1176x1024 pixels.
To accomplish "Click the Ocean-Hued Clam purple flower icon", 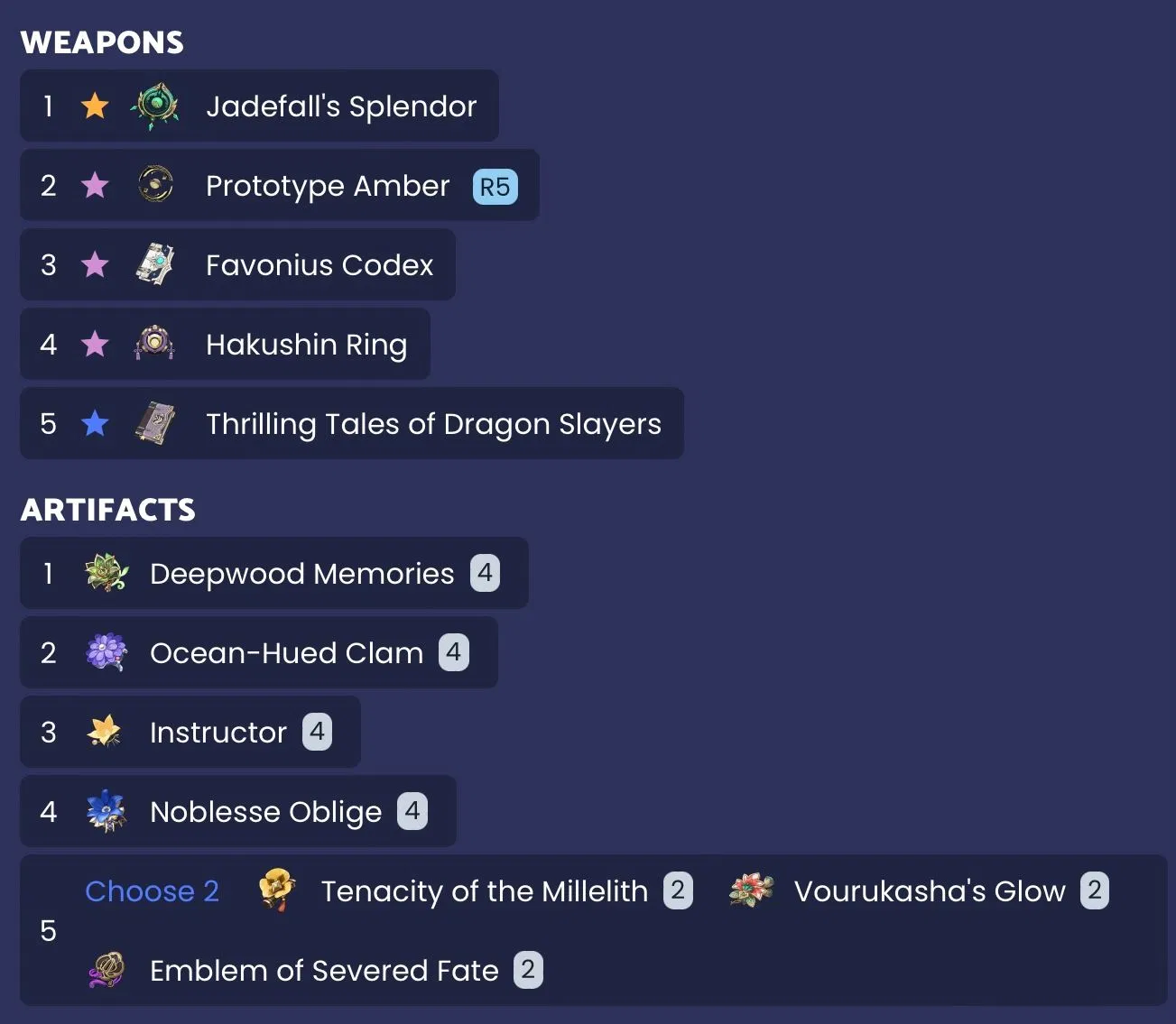I will pyautogui.click(x=106, y=652).
